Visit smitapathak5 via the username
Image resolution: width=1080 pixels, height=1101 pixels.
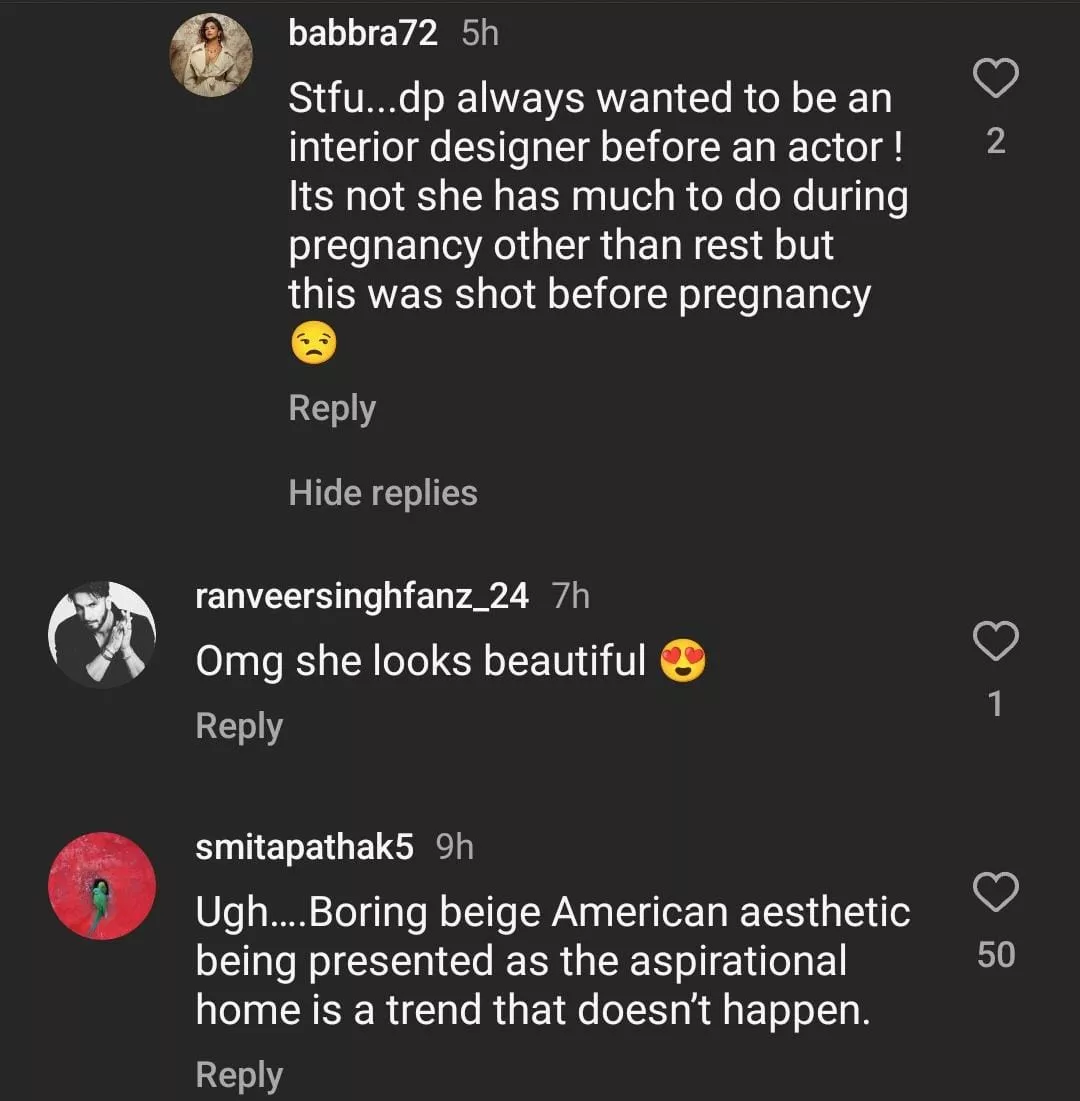(x=305, y=848)
